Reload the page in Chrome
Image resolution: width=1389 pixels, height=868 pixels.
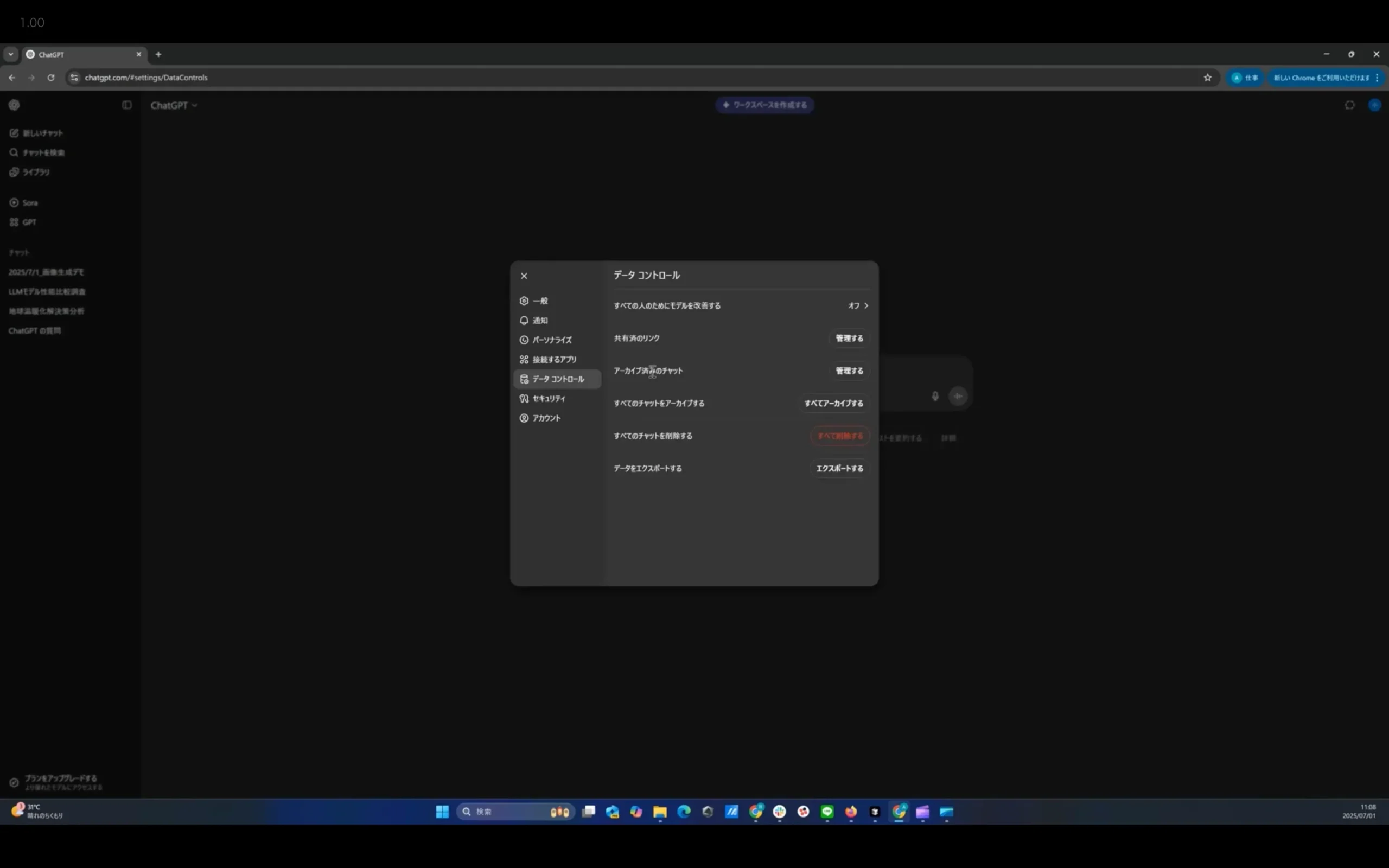click(51, 78)
